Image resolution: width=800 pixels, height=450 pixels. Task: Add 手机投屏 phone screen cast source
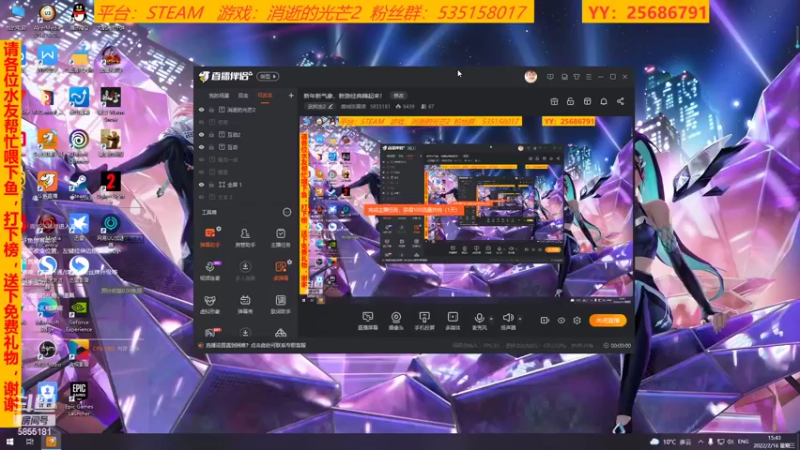[x=424, y=321]
